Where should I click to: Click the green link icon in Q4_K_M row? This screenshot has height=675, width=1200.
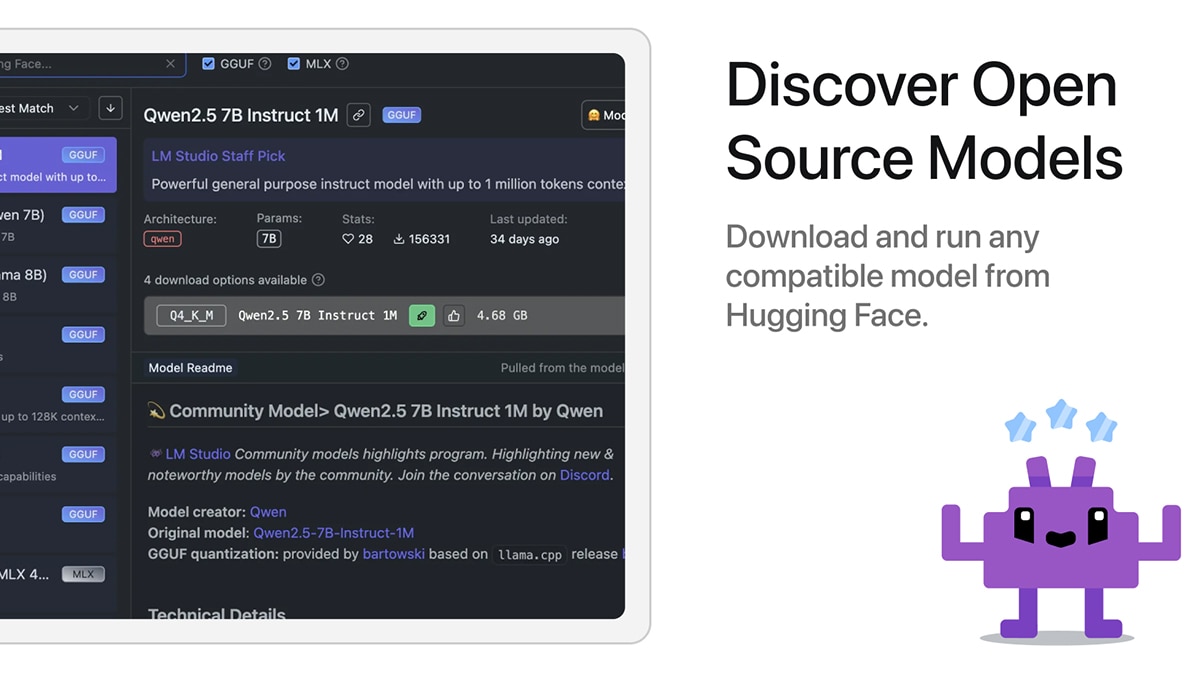[422, 315]
